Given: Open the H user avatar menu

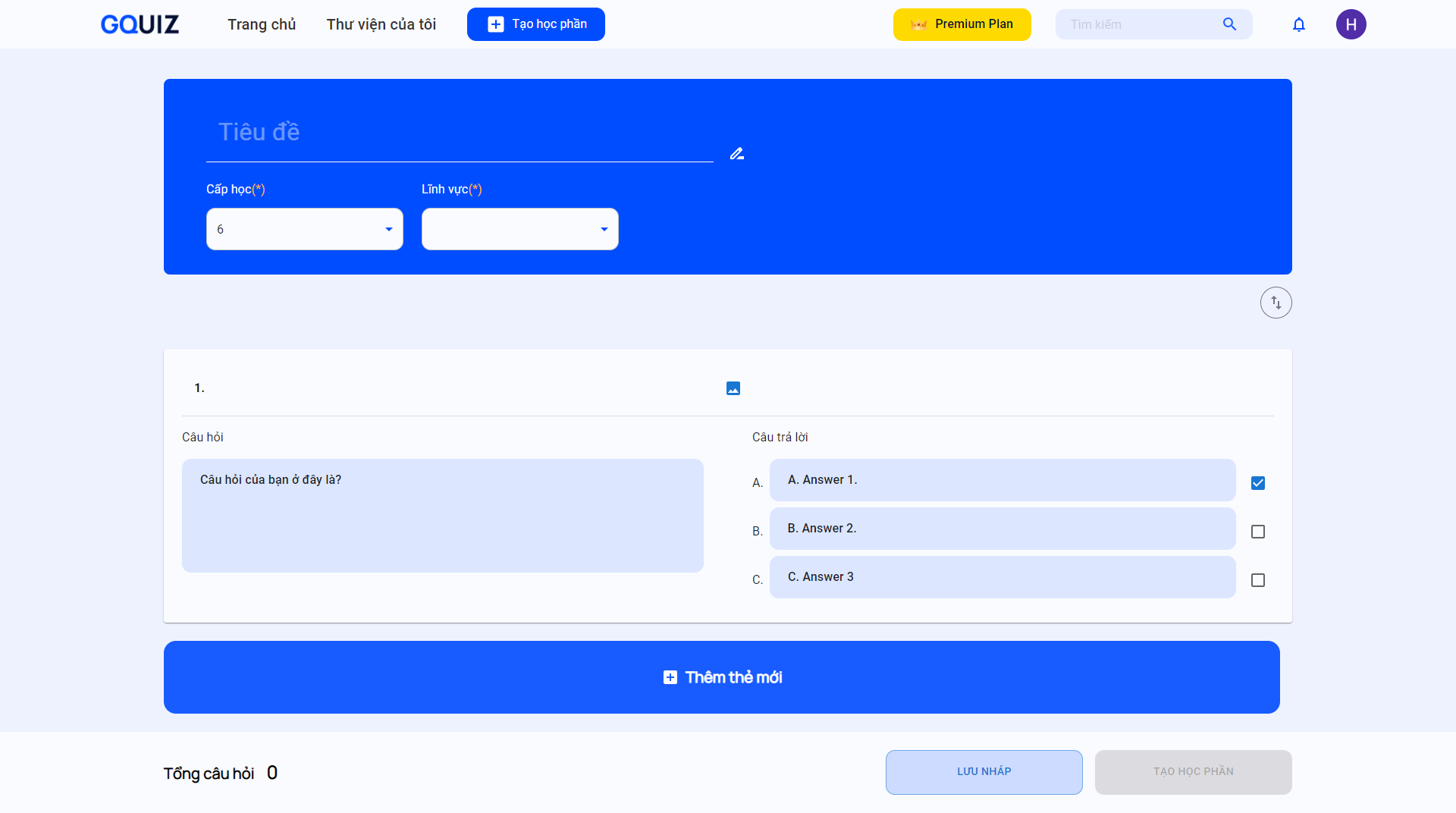Looking at the screenshot, I should point(1351,24).
